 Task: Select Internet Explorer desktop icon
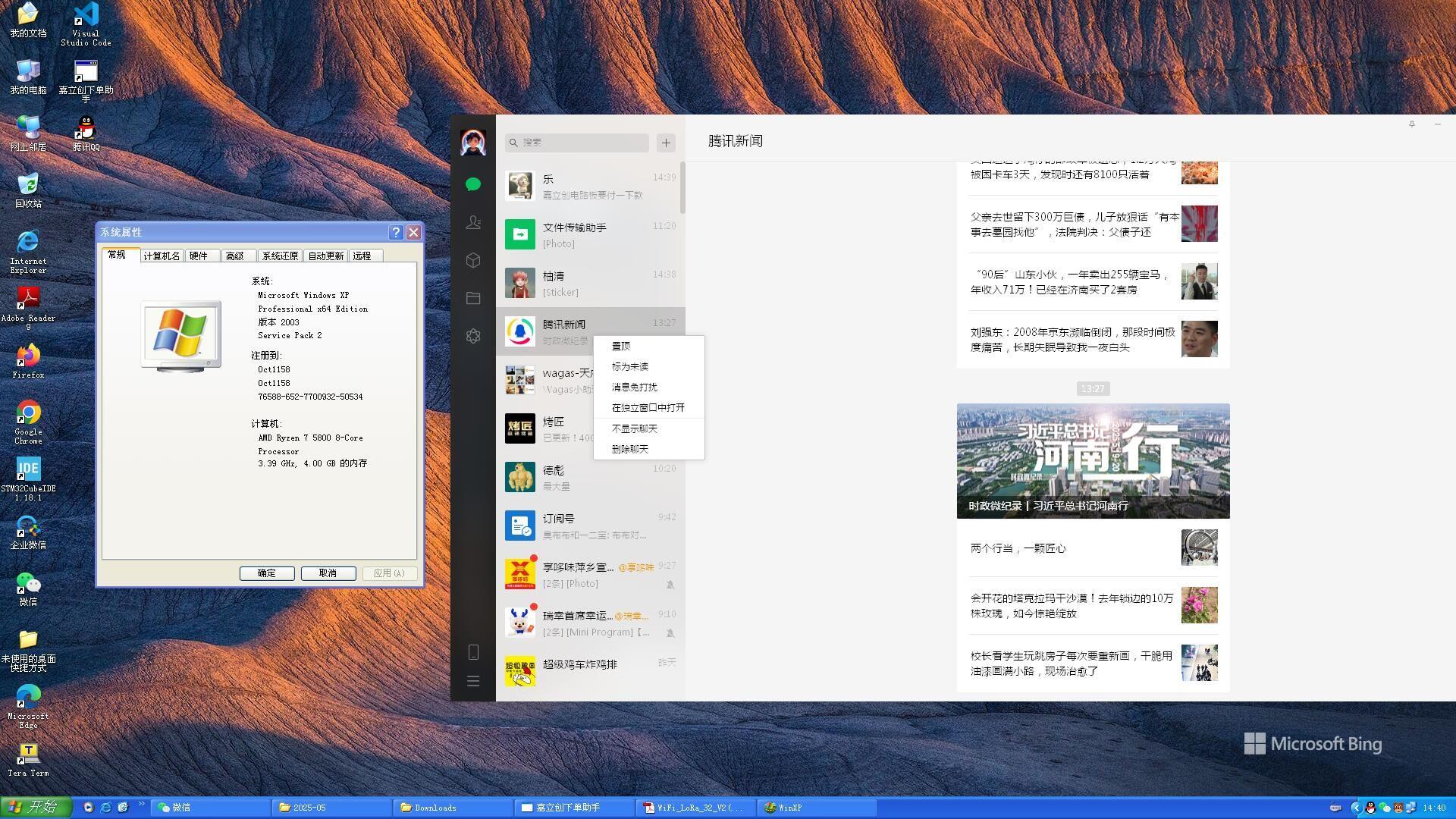[x=28, y=252]
